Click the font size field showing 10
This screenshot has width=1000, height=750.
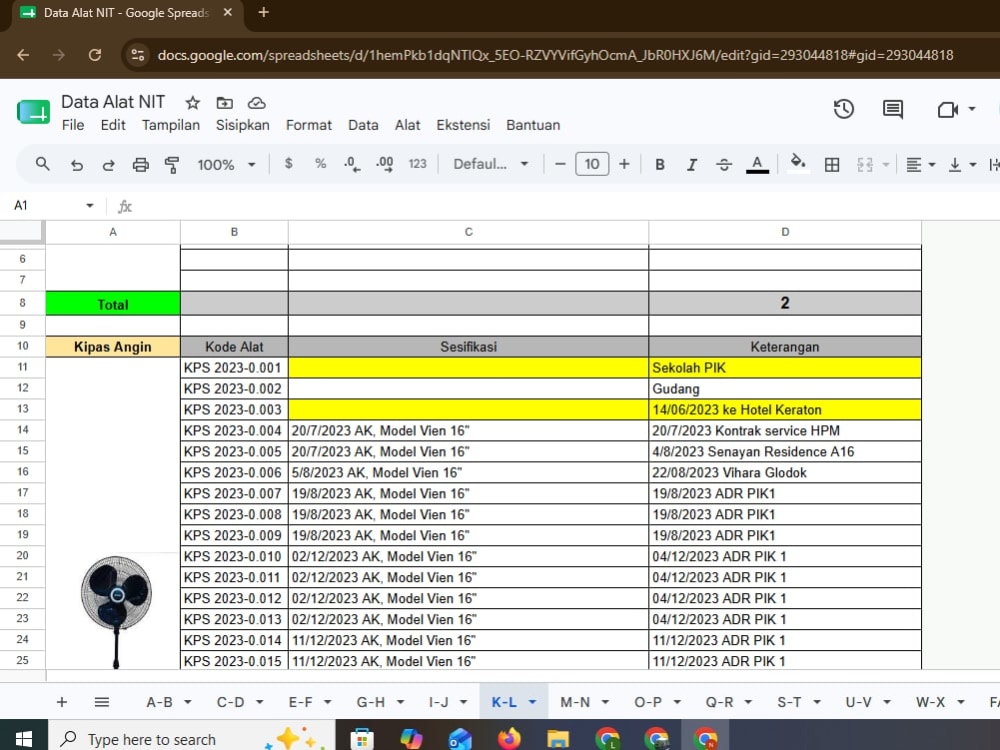pyautogui.click(x=592, y=164)
